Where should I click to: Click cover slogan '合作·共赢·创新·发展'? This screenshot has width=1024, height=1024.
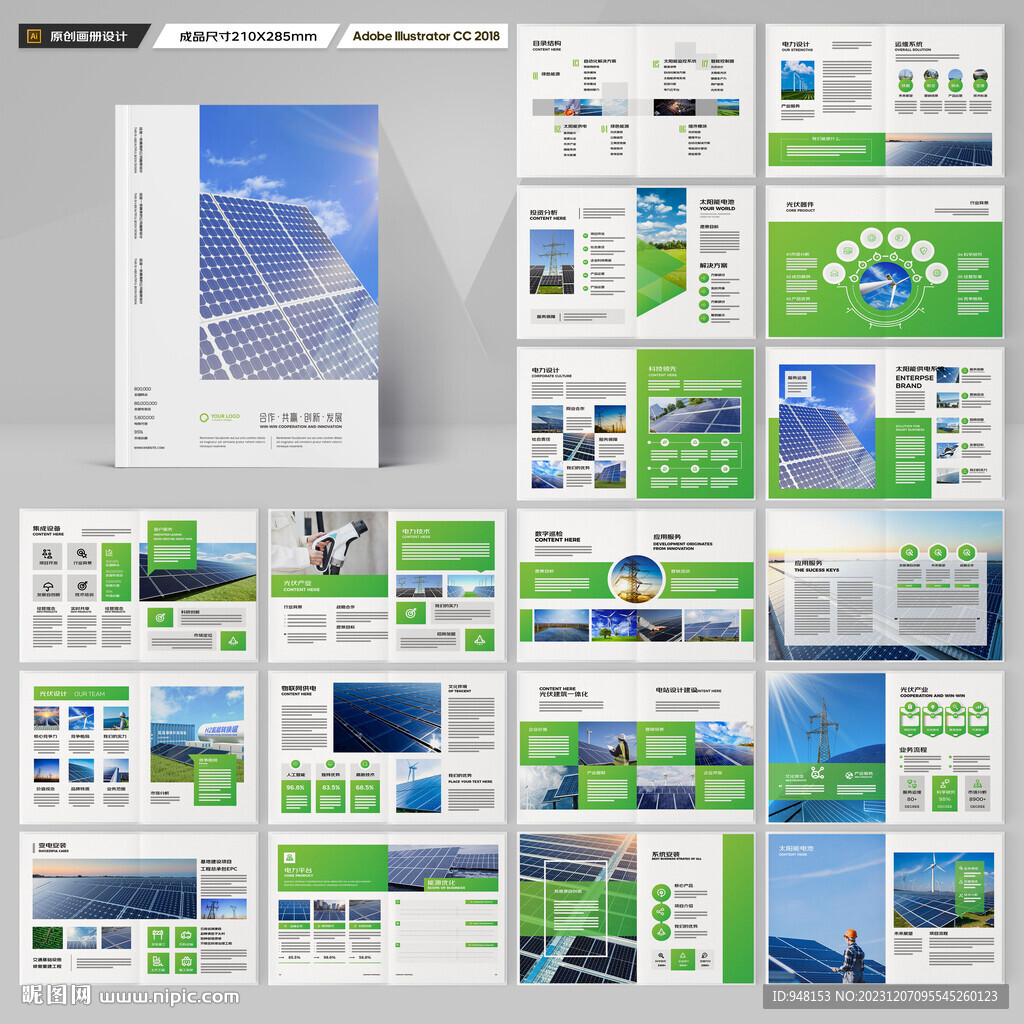click(x=300, y=418)
